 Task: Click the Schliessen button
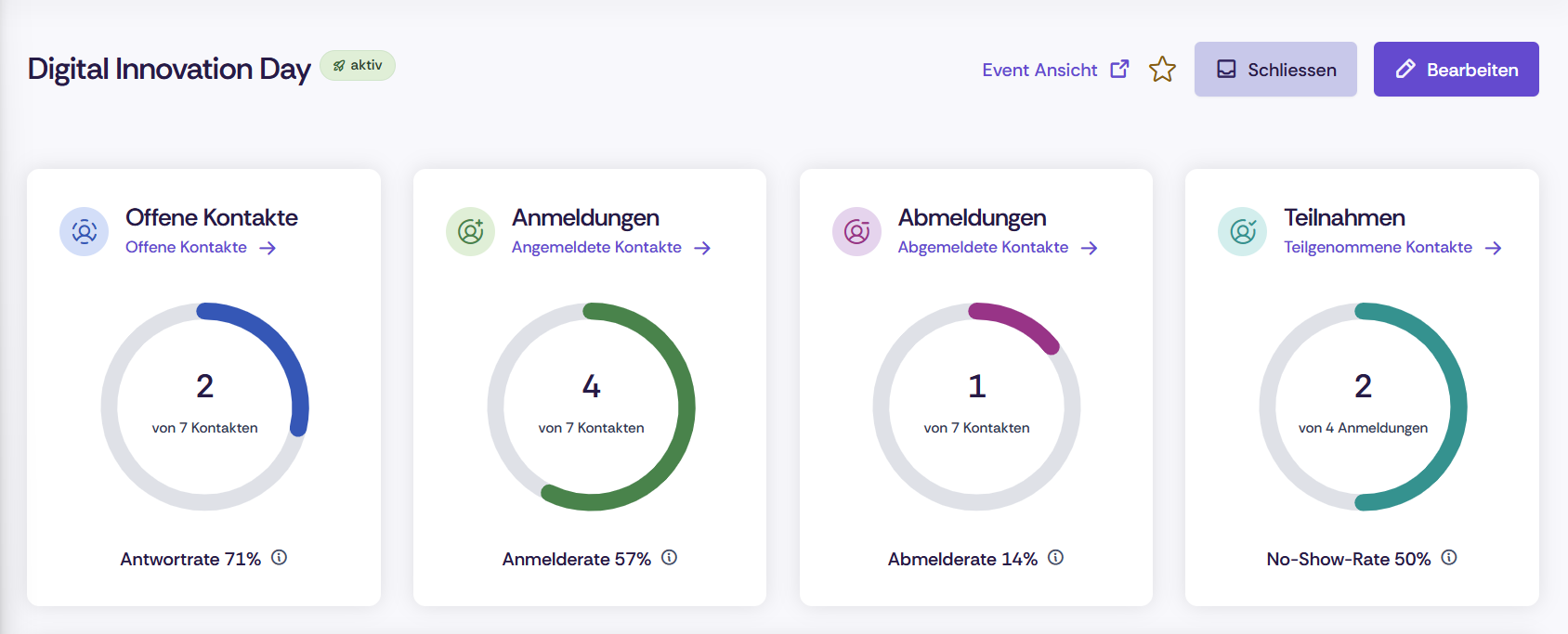click(1274, 69)
